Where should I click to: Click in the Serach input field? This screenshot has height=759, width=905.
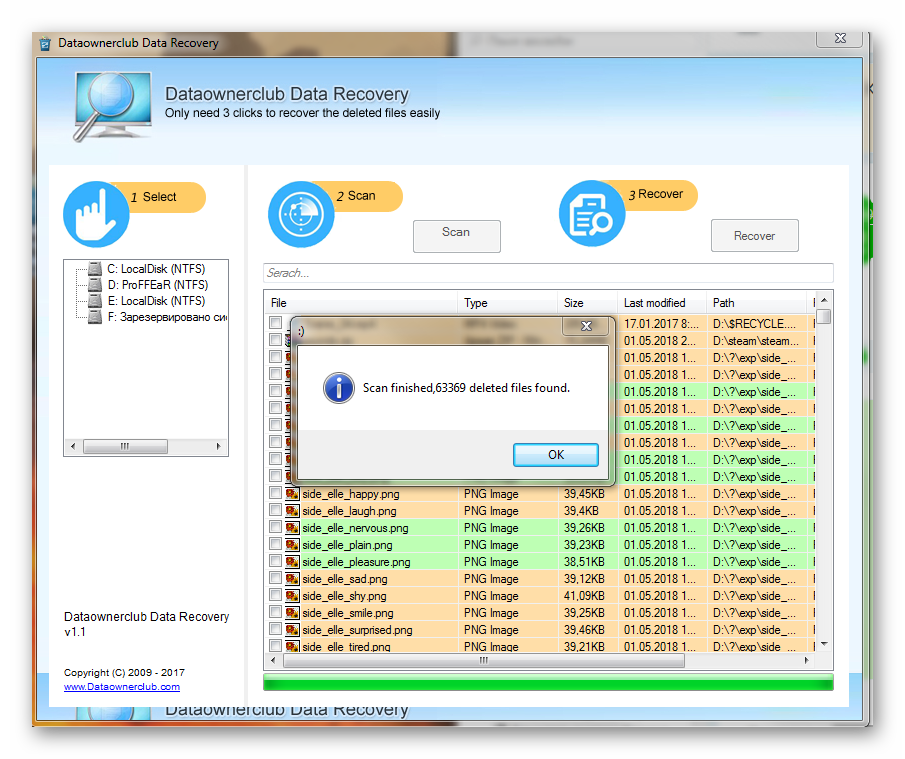(x=548, y=273)
